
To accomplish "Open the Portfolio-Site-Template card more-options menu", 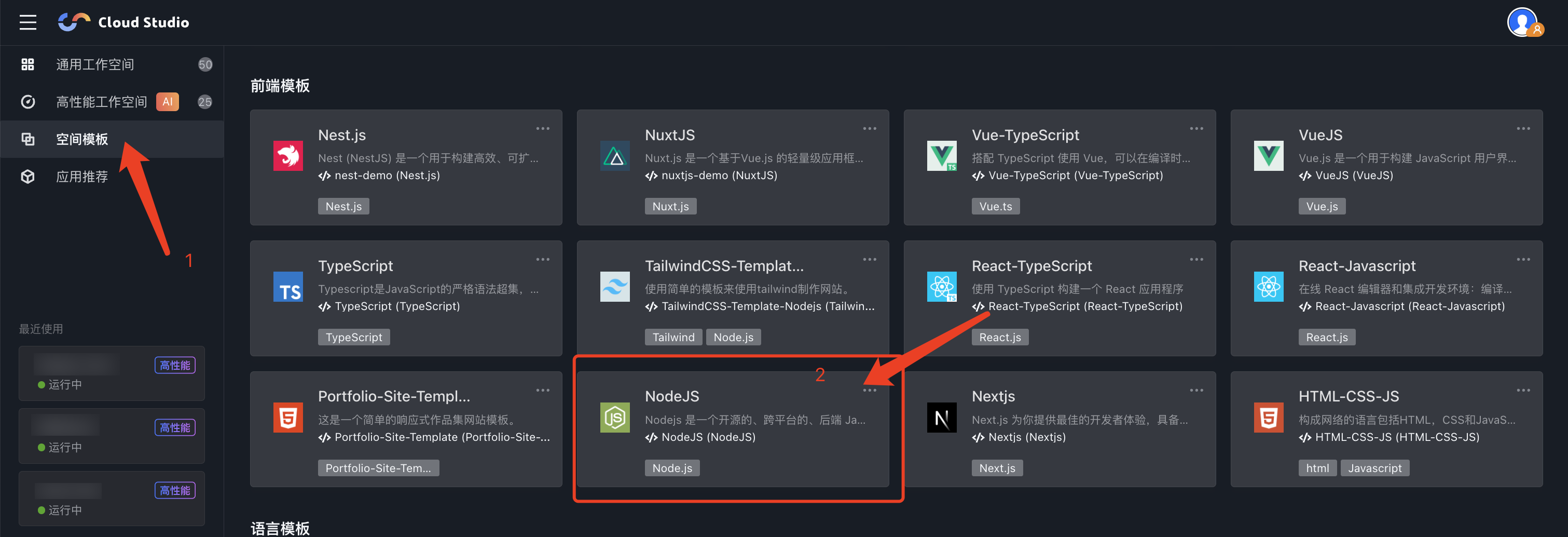I will click(543, 390).
